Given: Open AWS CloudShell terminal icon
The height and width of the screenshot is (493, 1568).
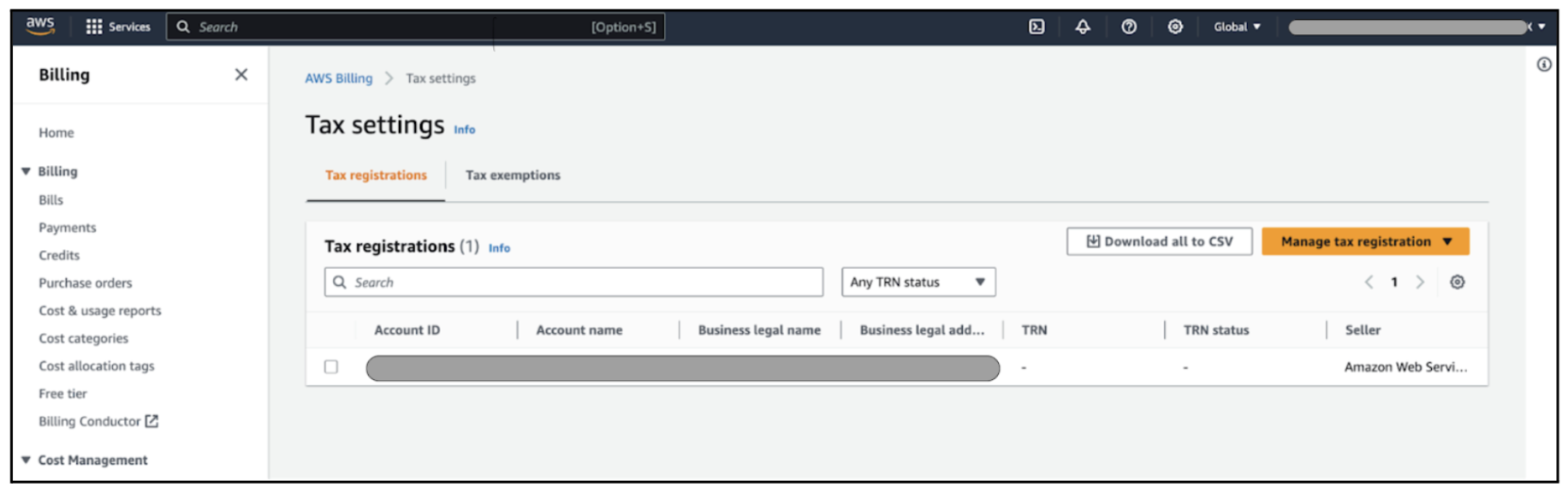Looking at the screenshot, I should pos(1036,27).
